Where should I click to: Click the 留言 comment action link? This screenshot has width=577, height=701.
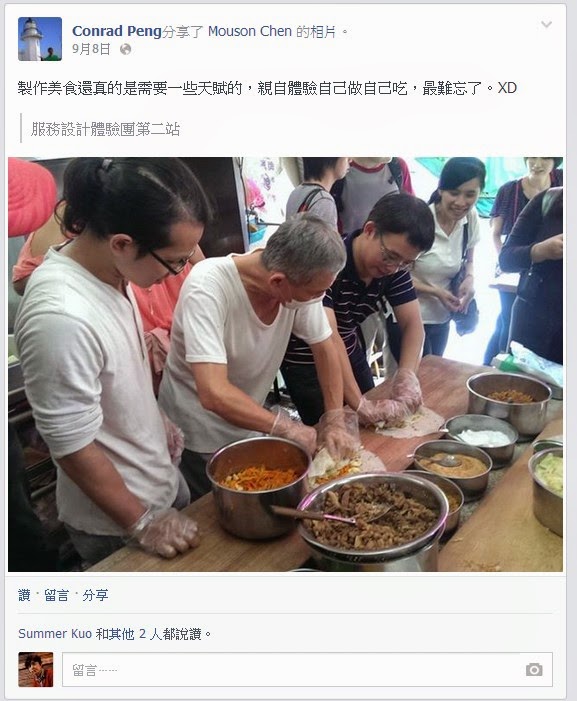click(56, 595)
